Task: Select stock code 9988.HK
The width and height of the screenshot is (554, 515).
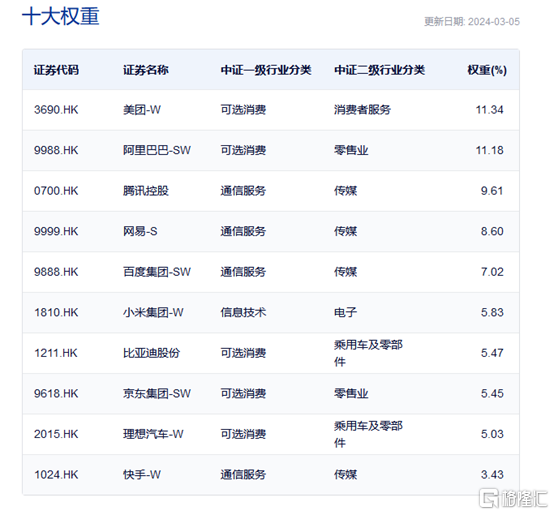Action: pyautogui.click(x=56, y=150)
